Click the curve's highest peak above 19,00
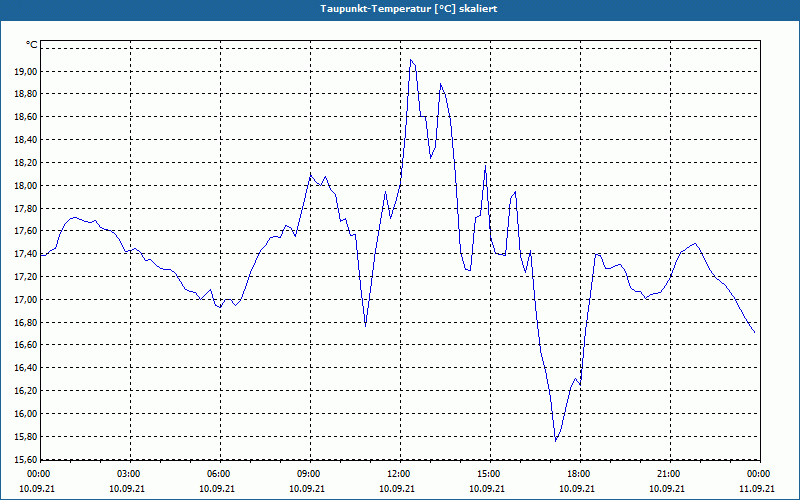This screenshot has width=800, height=500. (x=411, y=60)
